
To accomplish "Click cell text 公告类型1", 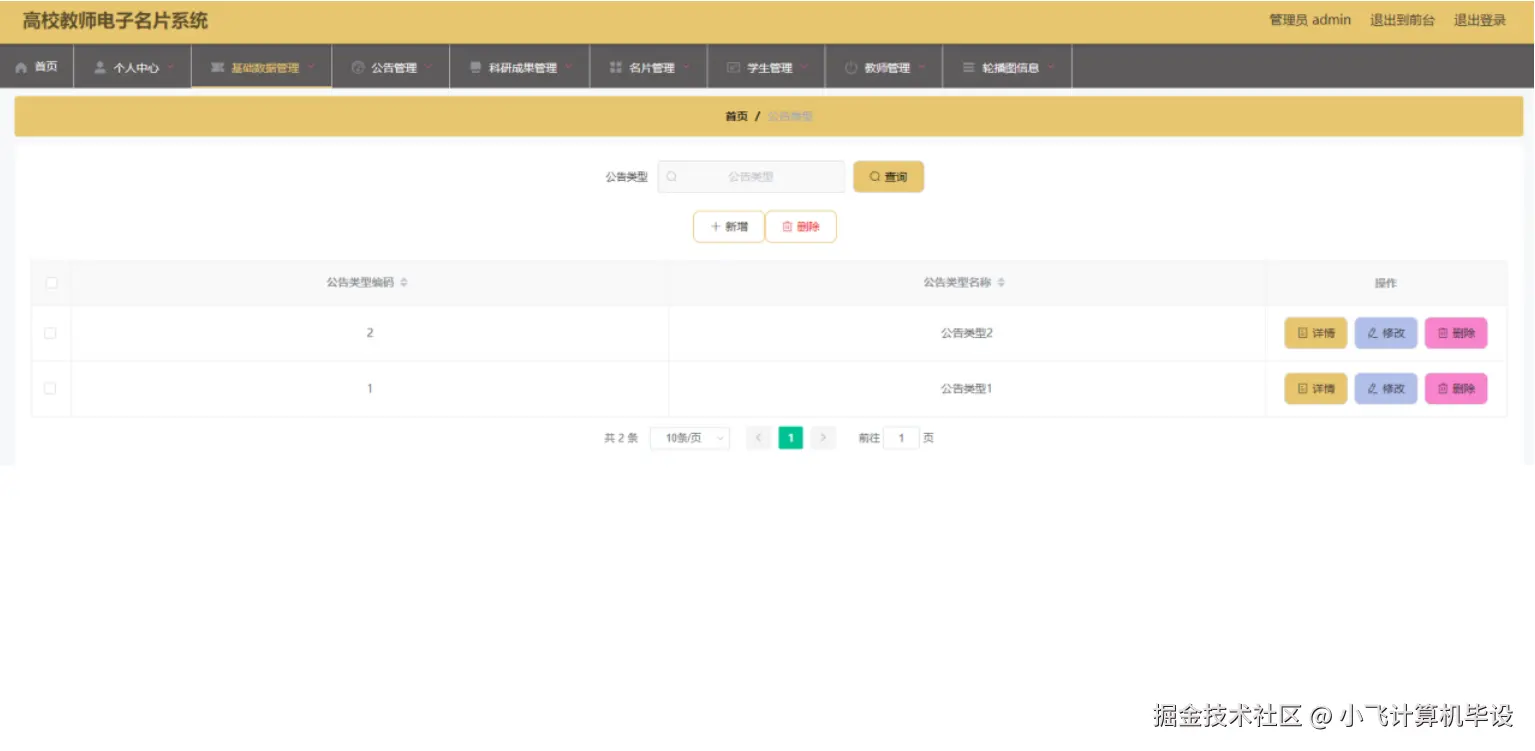I will coord(966,388).
